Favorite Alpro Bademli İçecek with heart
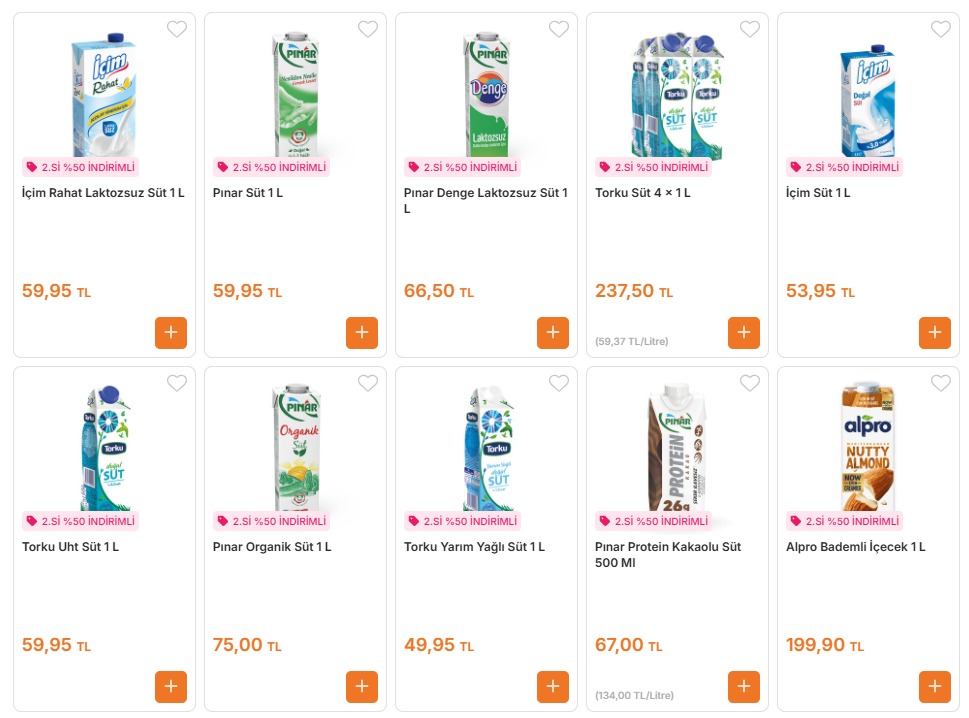969x718 pixels. [x=941, y=383]
